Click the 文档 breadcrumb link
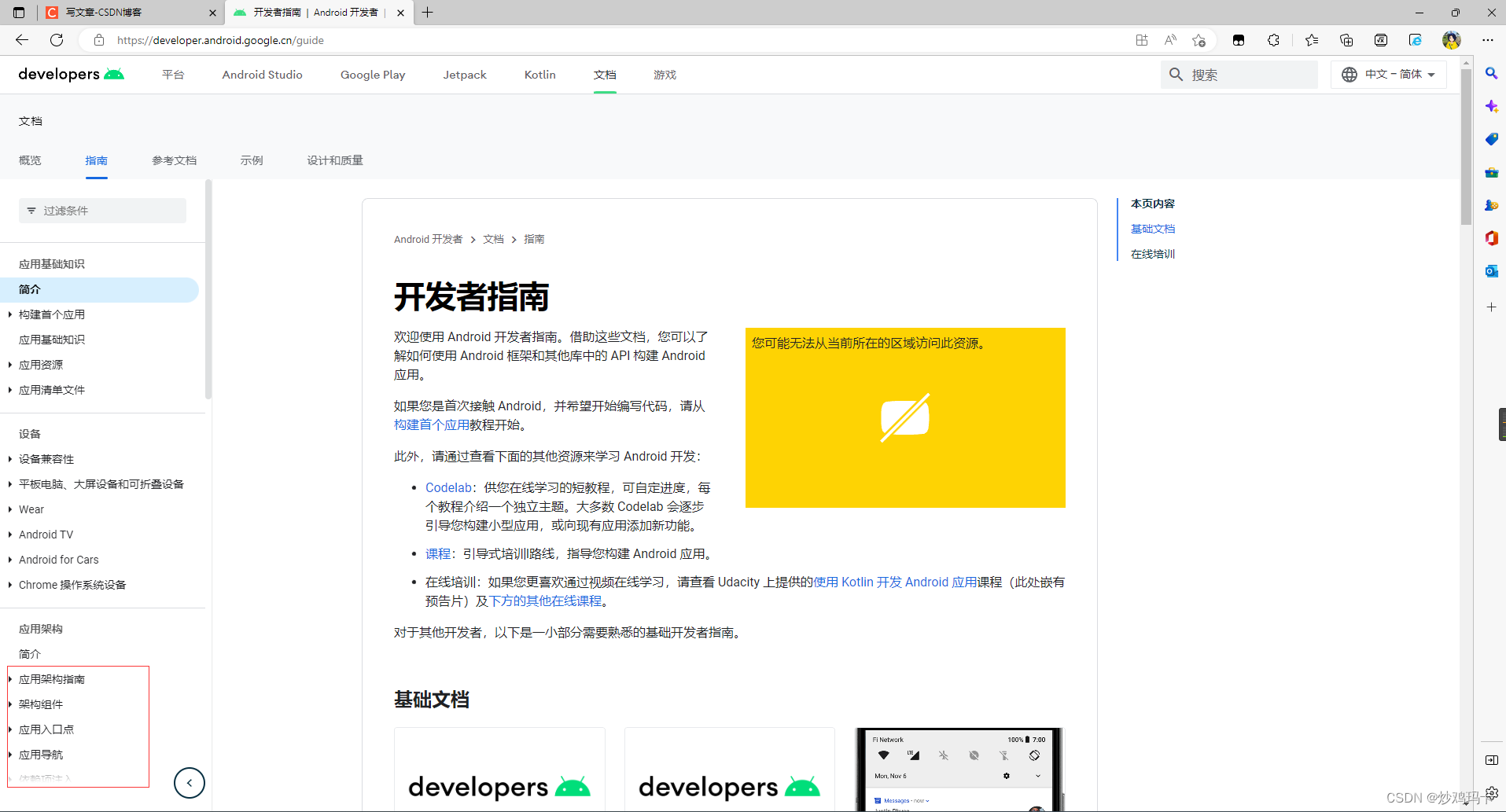The image size is (1506, 812). (493, 239)
